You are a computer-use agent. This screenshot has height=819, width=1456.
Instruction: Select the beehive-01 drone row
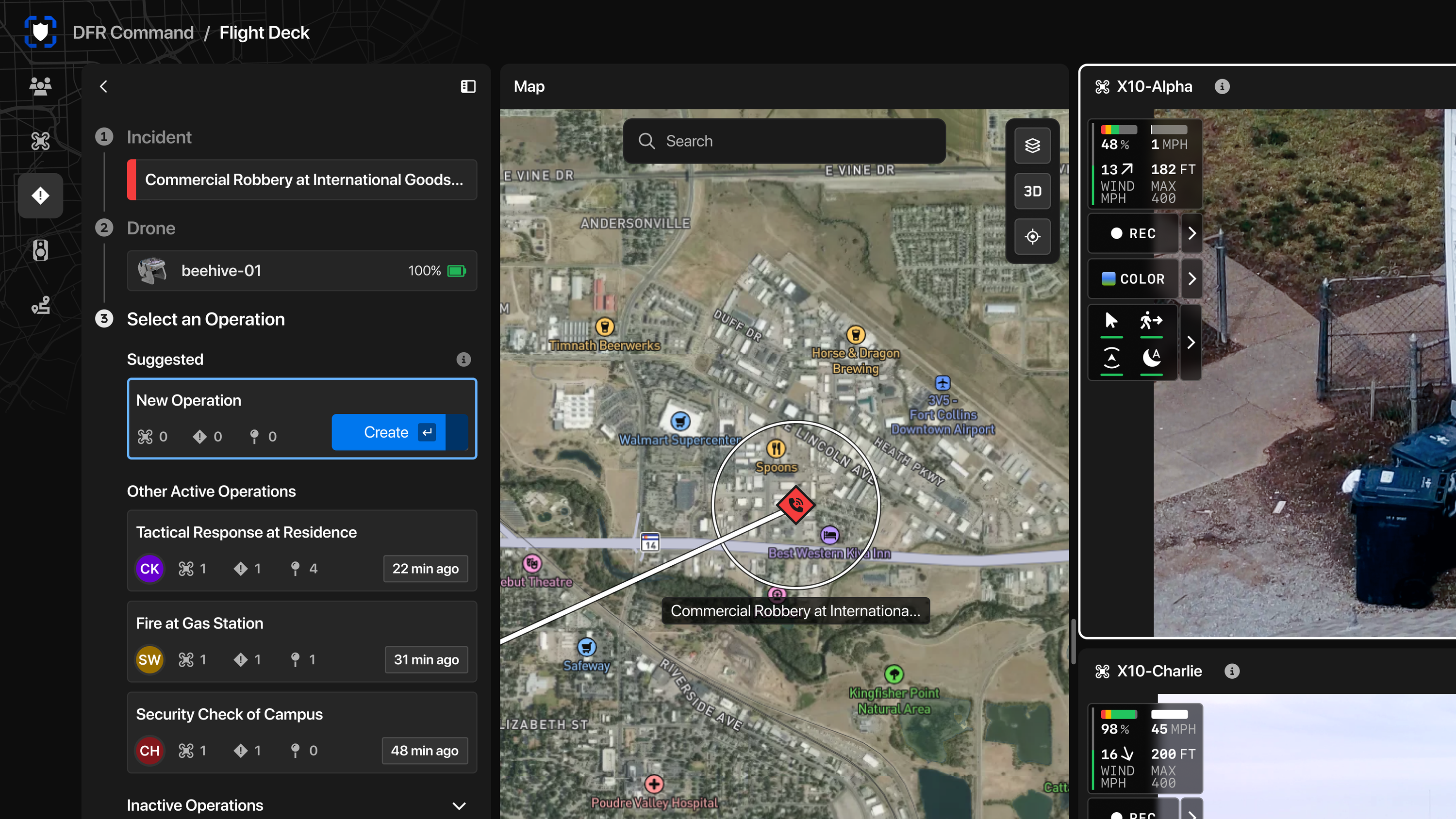click(x=302, y=271)
